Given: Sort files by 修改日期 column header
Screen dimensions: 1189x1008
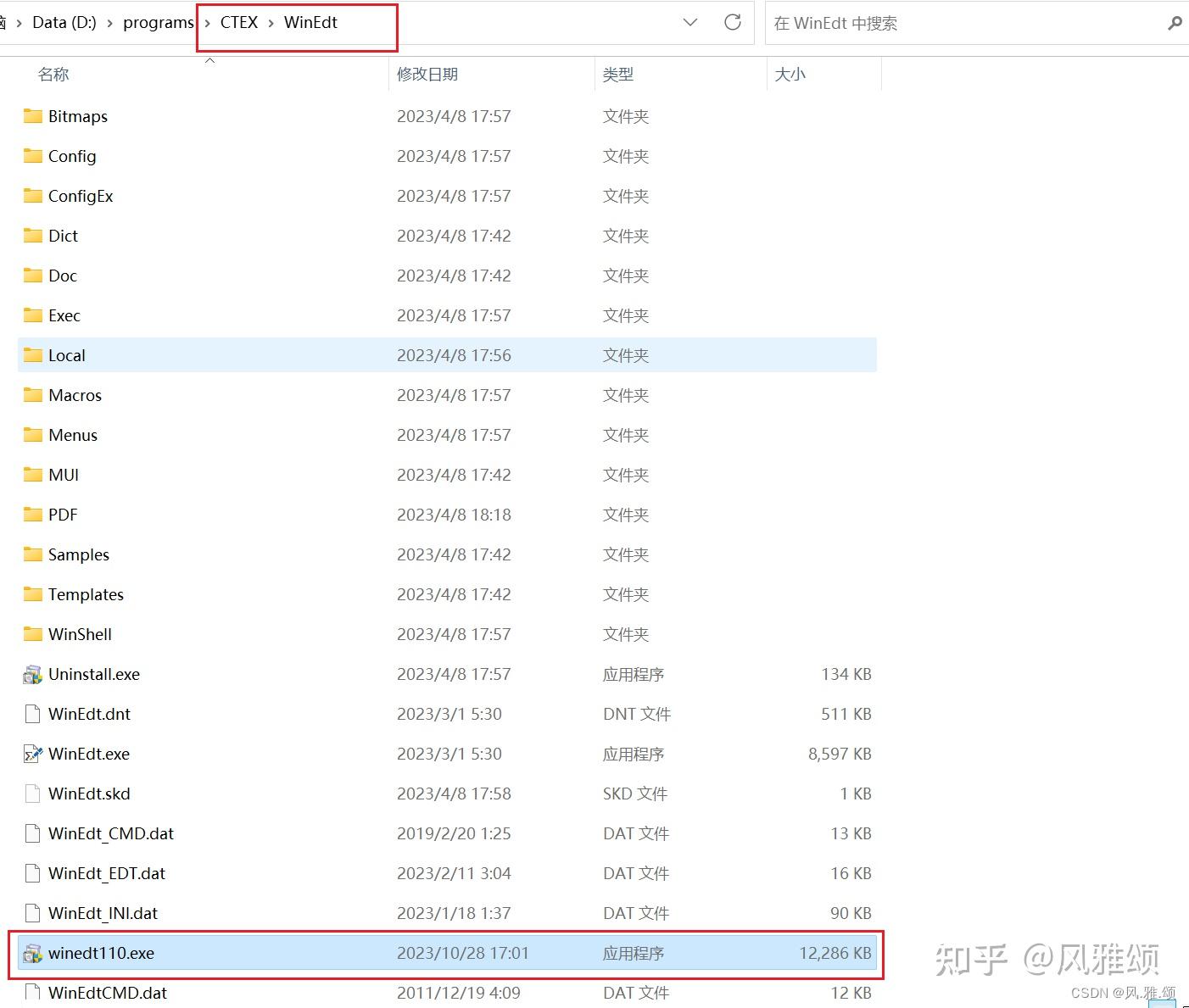Looking at the screenshot, I should [x=427, y=74].
